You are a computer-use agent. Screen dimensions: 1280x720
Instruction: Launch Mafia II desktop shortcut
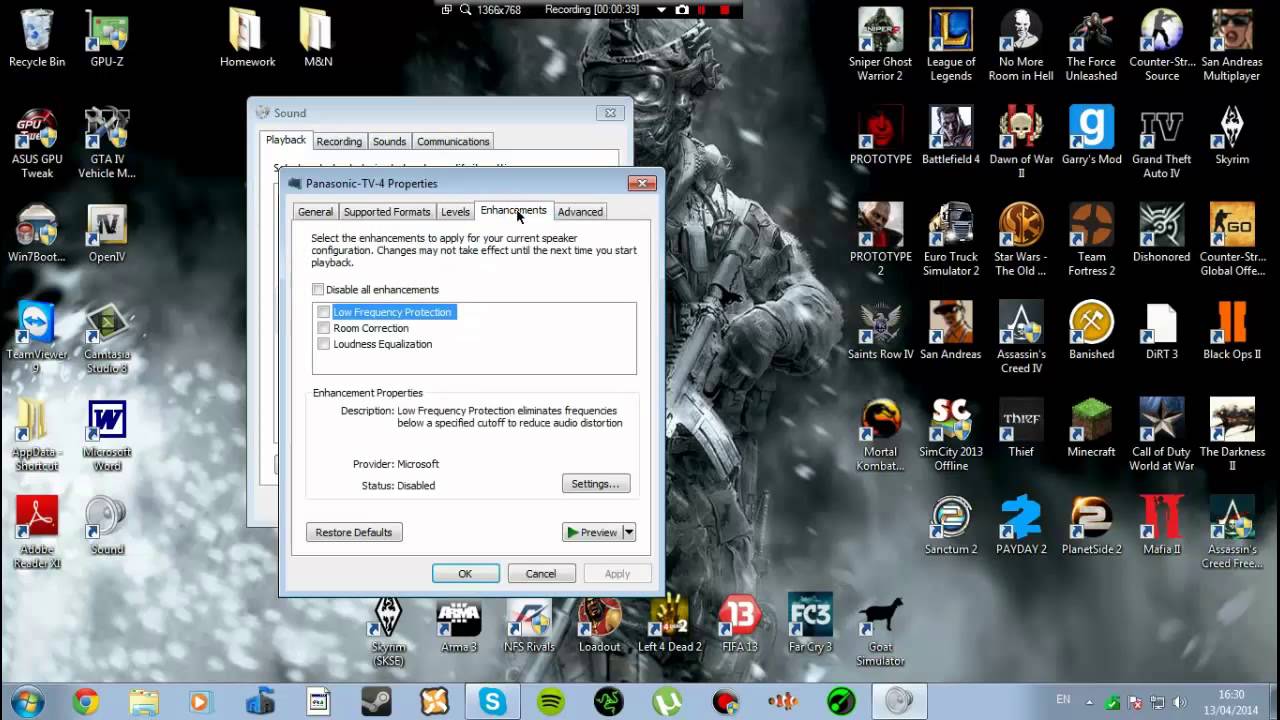pos(1161,525)
